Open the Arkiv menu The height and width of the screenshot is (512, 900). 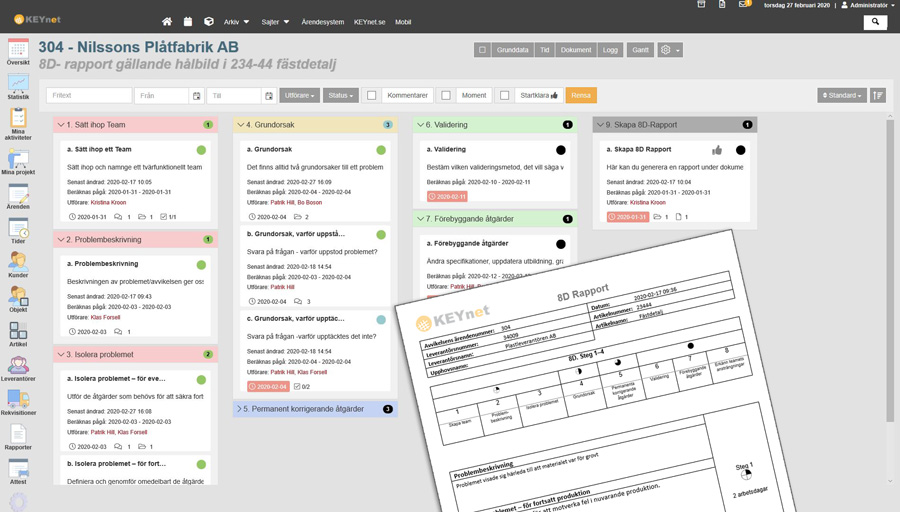point(236,22)
